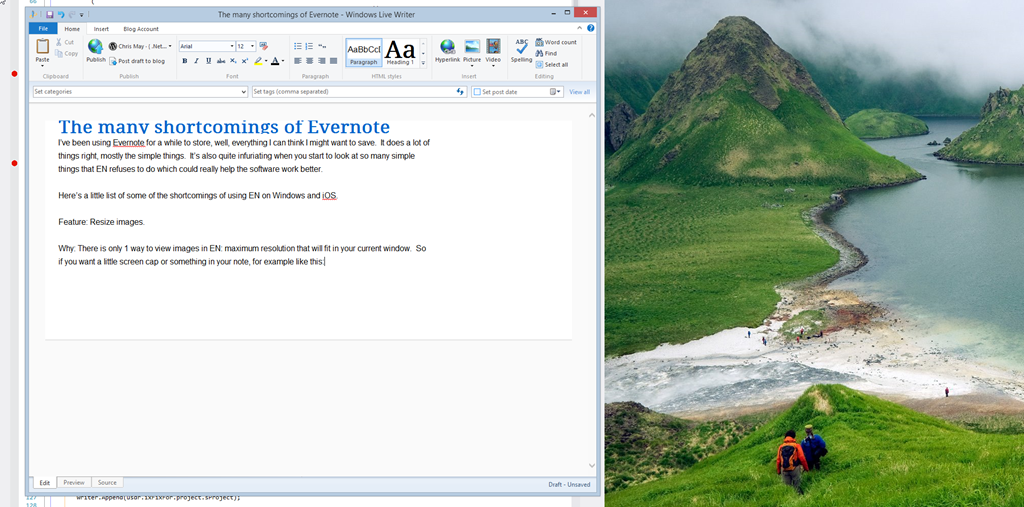Open the Video insert icon

pyautogui.click(x=493, y=50)
